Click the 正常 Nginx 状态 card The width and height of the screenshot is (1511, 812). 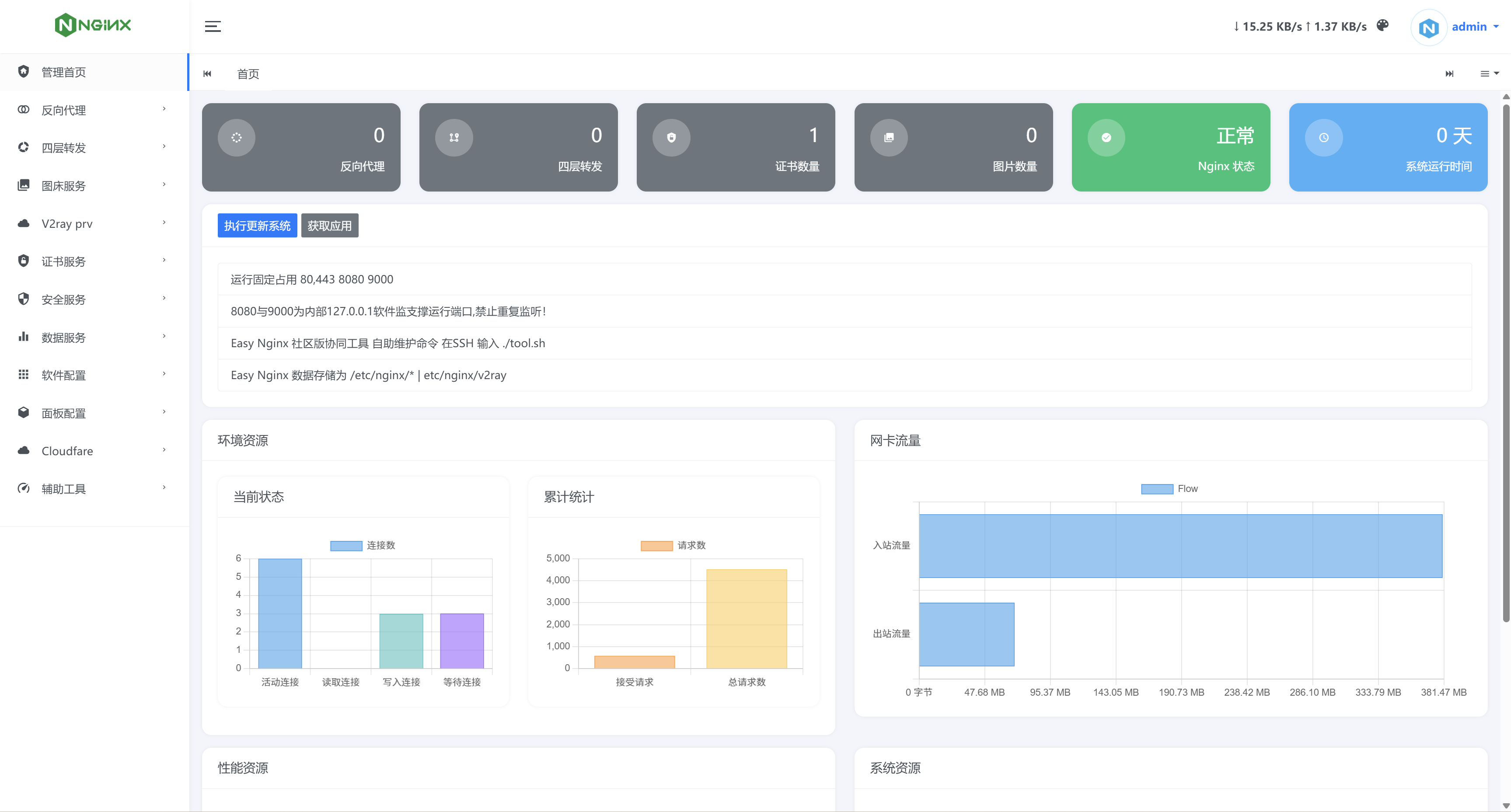point(1171,147)
